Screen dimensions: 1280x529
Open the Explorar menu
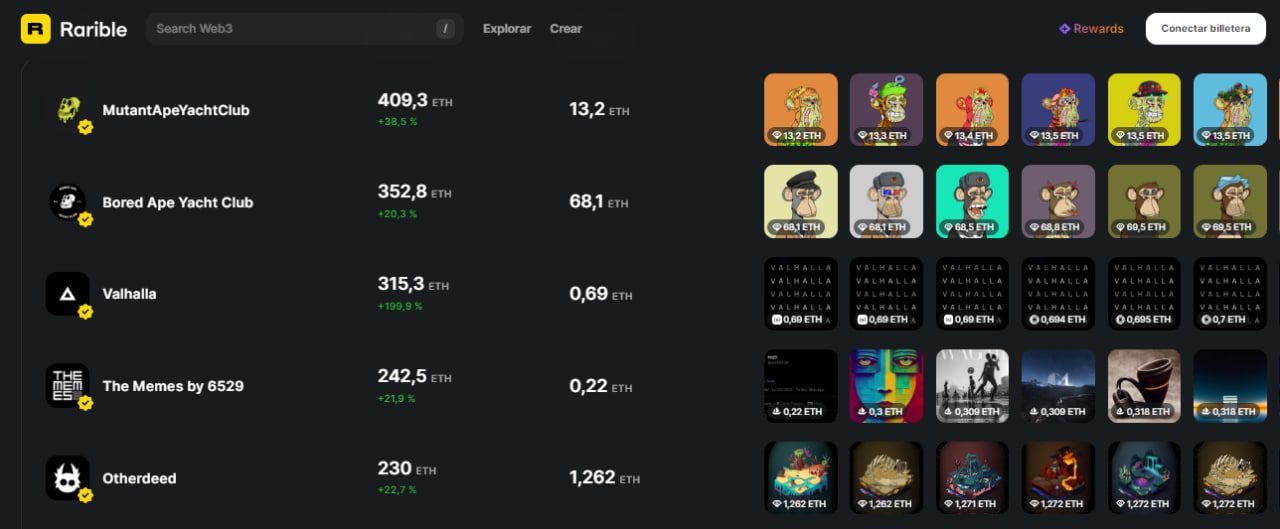tap(507, 29)
